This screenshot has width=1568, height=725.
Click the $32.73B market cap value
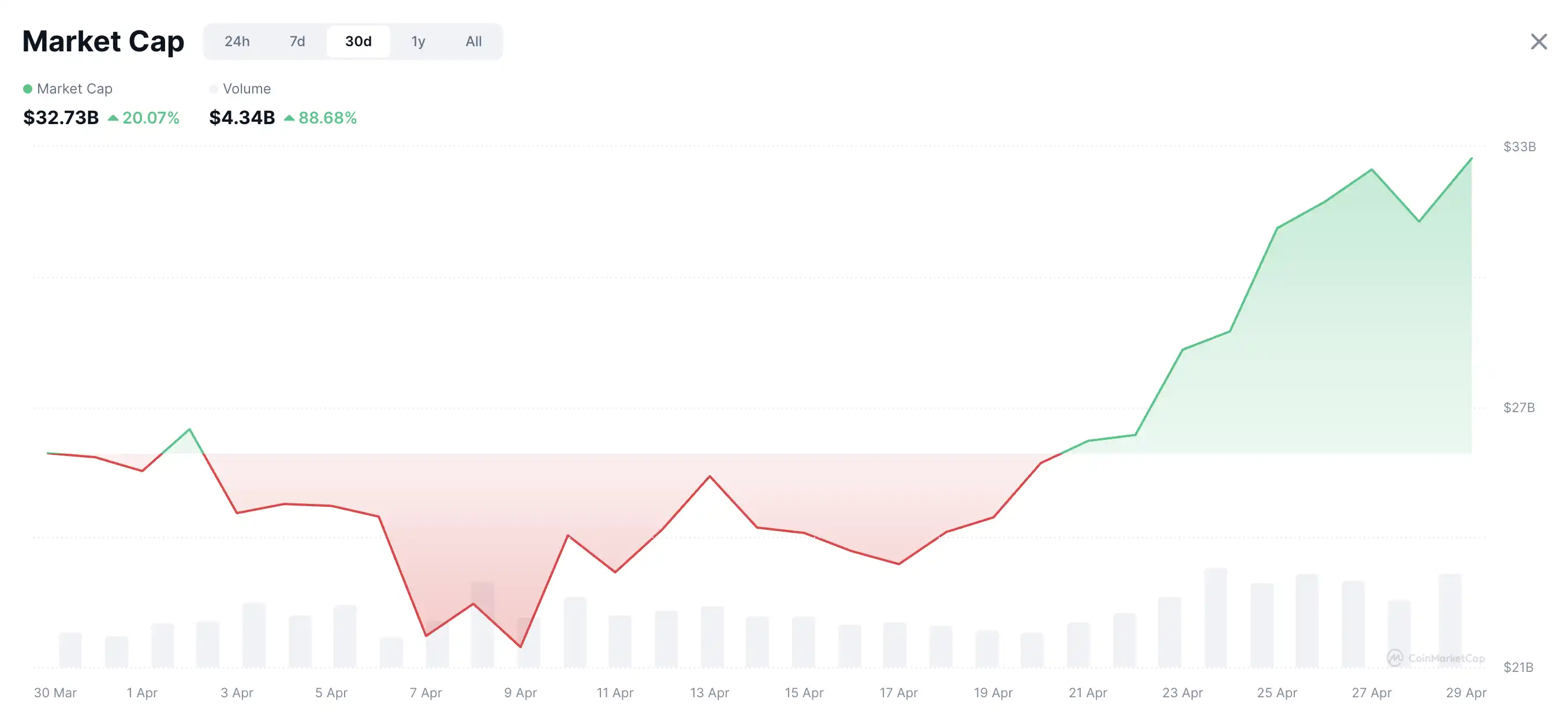[61, 118]
